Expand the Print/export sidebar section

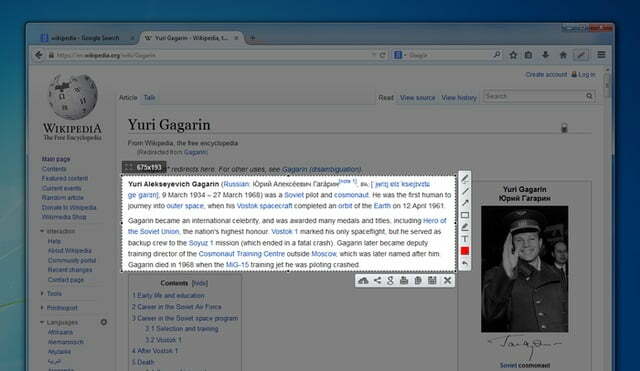[x=42, y=307]
